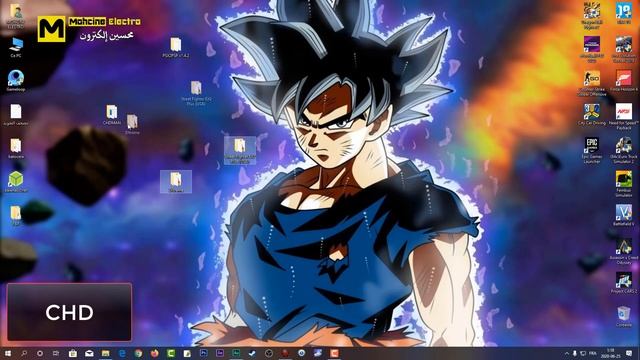Screen dimensions: 640x360
Task: Select the PPSSPP v1.4.2 folder
Action: tap(176, 47)
